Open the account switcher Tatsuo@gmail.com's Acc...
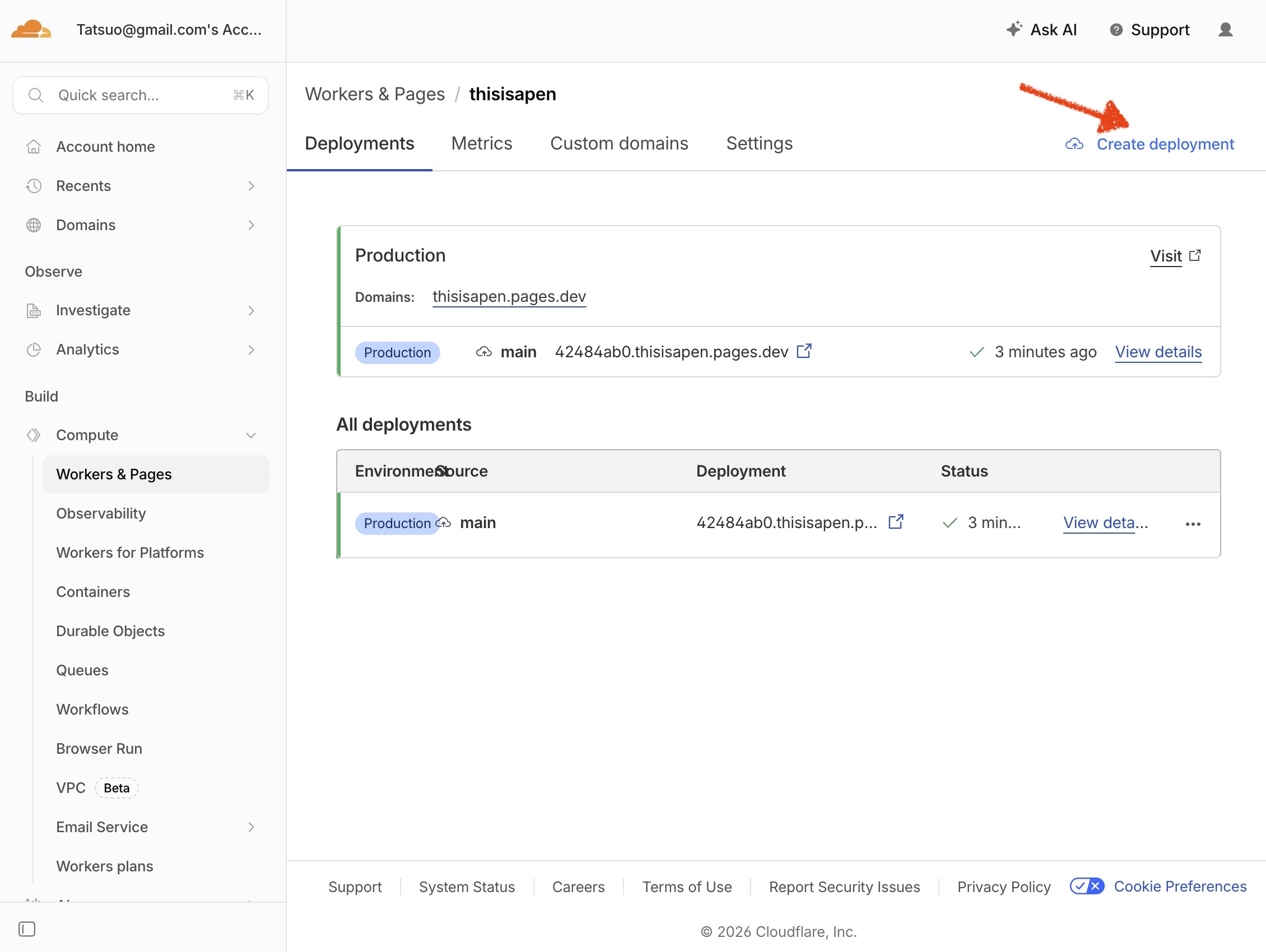This screenshot has width=1266, height=952. pos(169,30)
